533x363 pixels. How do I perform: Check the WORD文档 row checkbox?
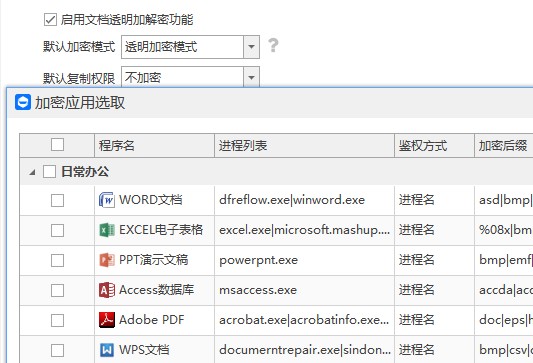pos(57,200)
